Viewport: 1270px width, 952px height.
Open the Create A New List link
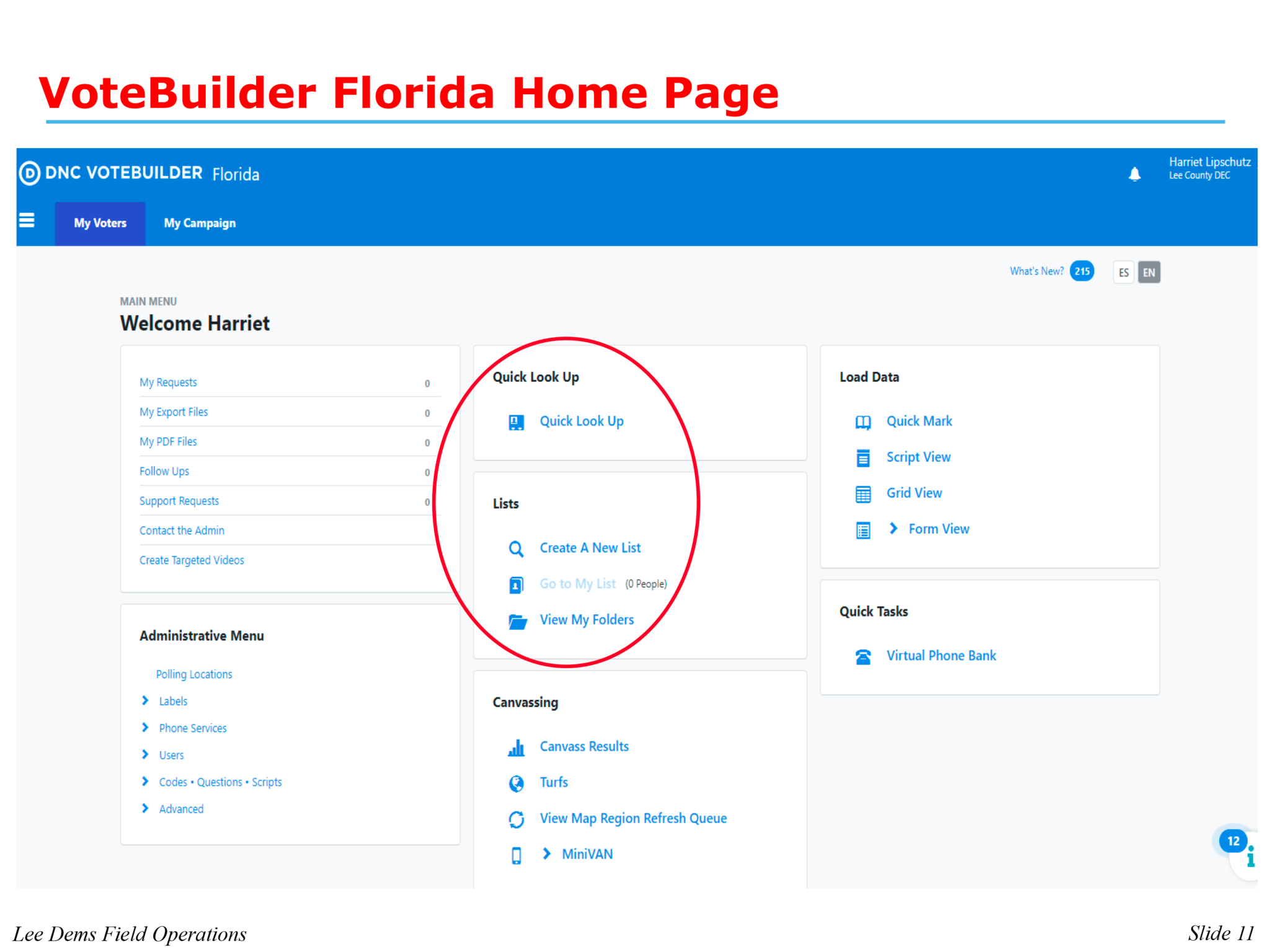(590, 547)
